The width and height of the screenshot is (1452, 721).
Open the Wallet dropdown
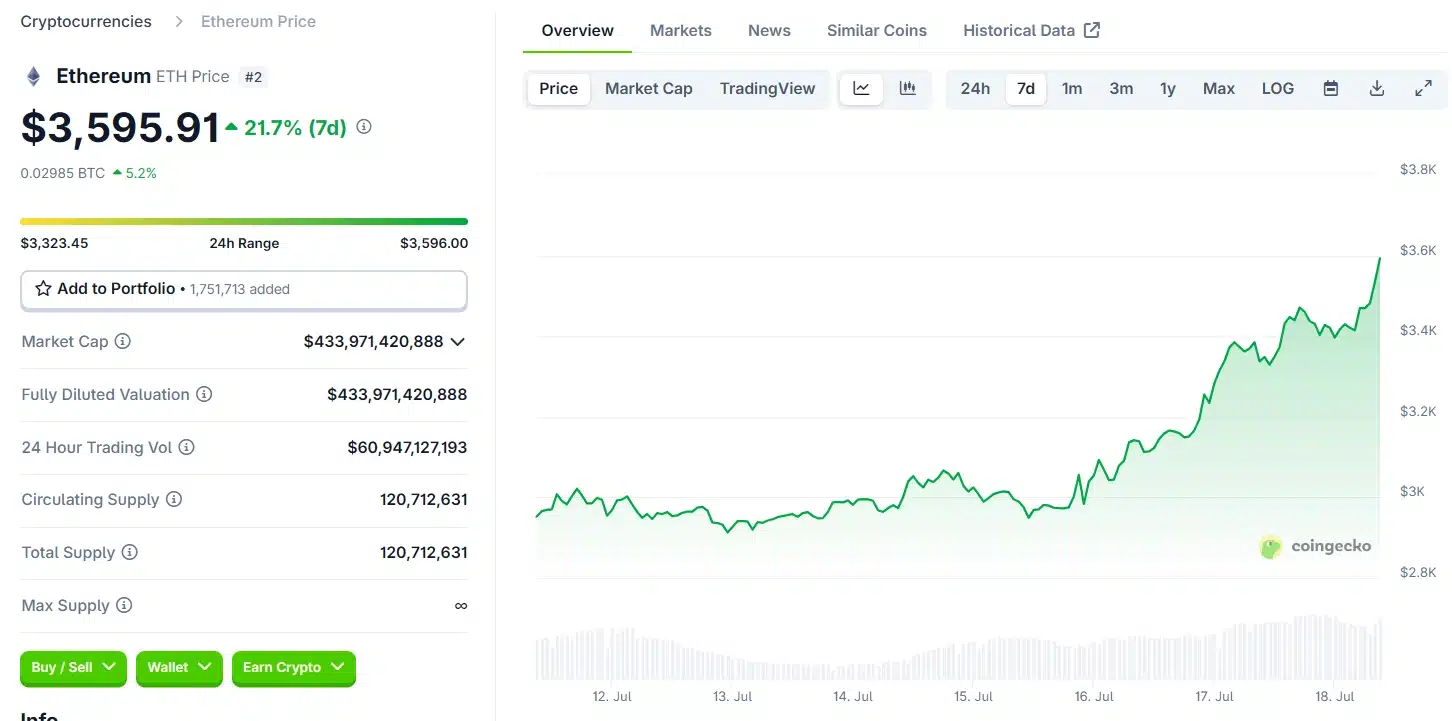[179, 668]
